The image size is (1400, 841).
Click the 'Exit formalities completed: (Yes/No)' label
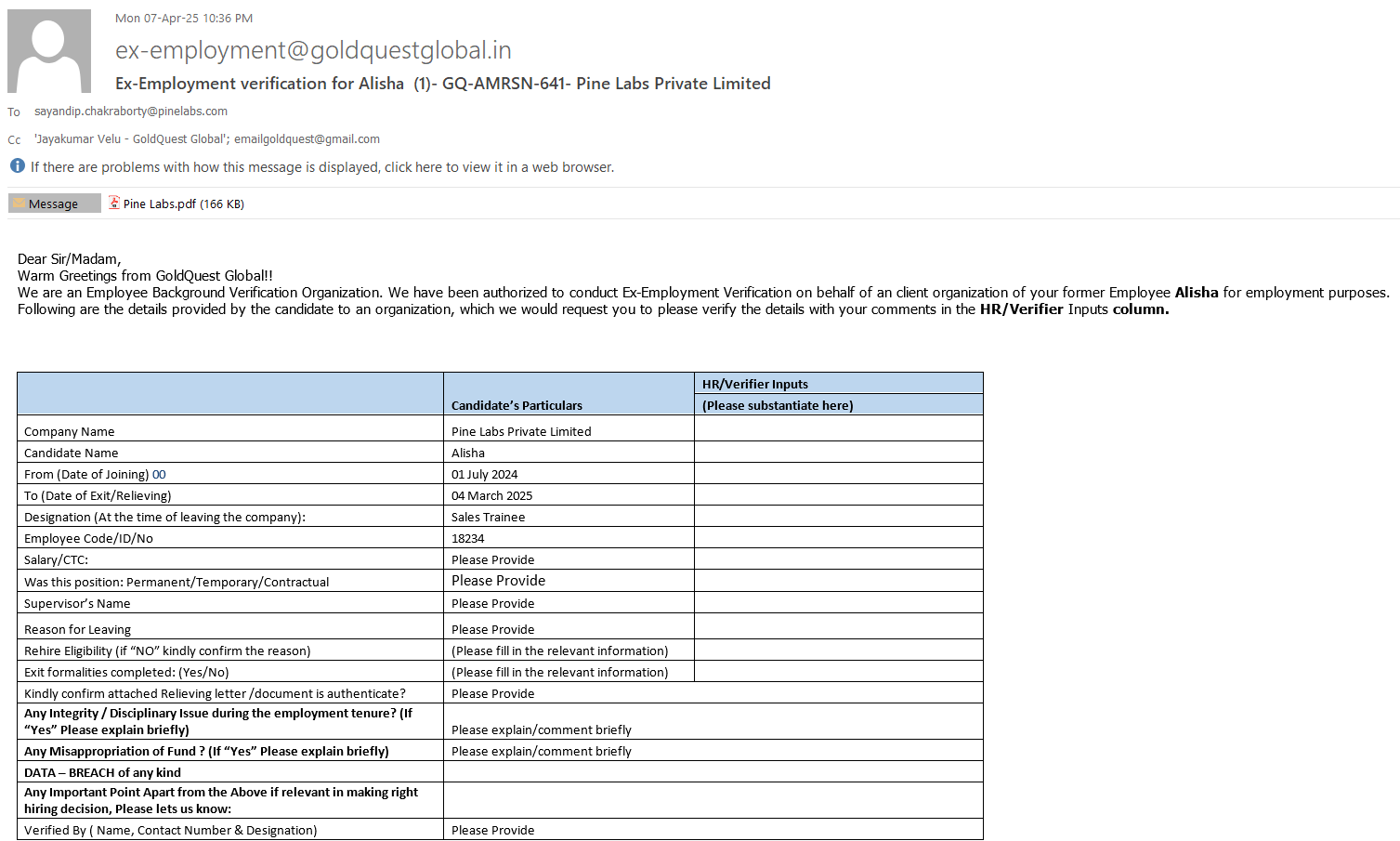(x=126, y=672)
